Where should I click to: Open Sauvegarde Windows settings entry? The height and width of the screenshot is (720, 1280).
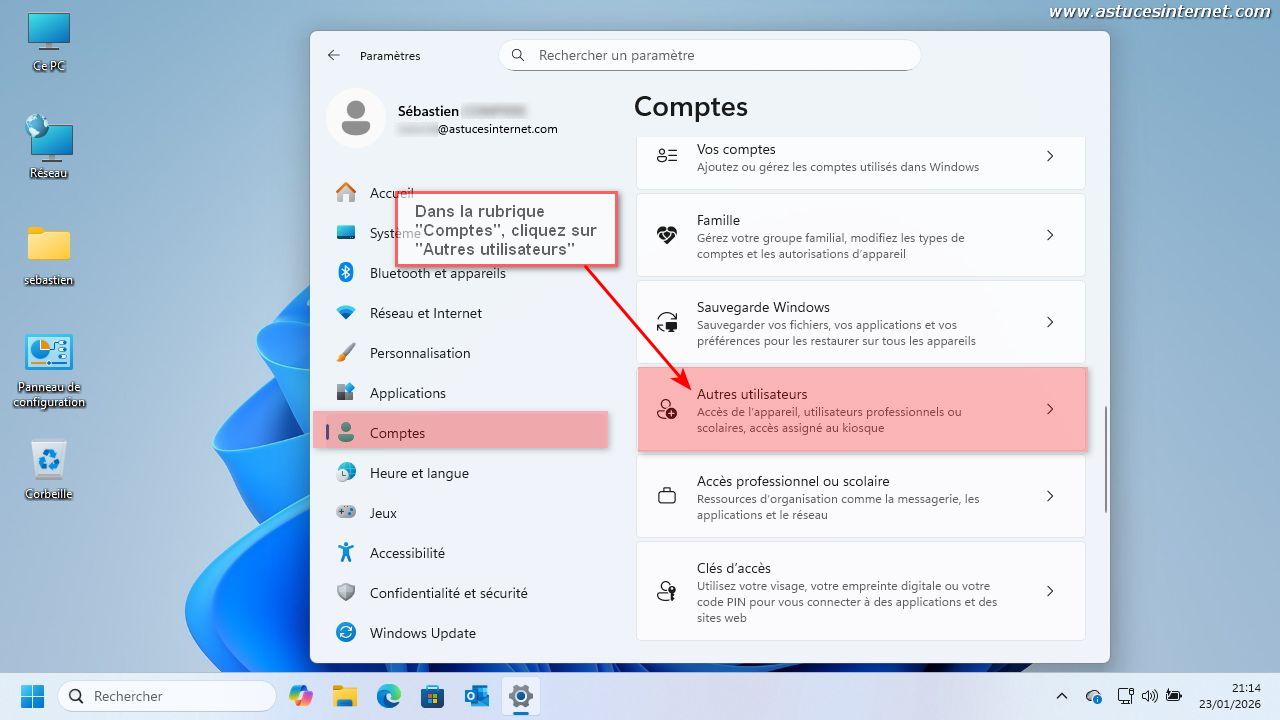(860, 322)
